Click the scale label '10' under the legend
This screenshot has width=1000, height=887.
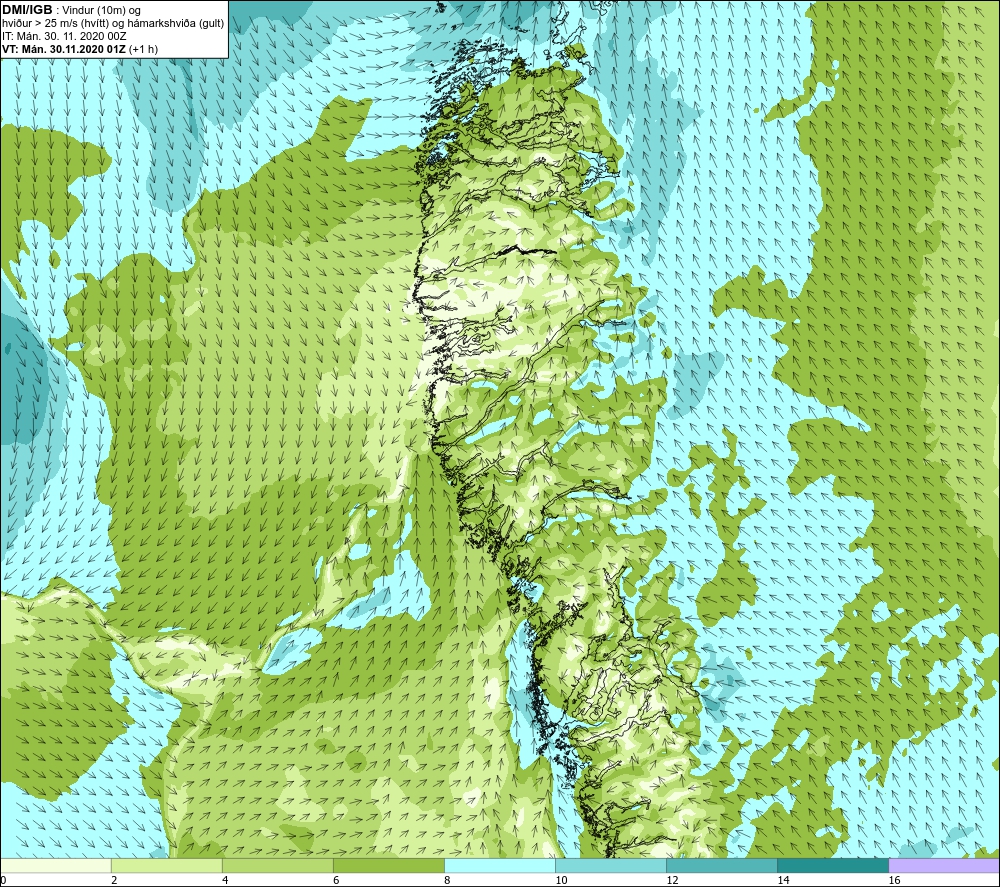click(561, 881)
